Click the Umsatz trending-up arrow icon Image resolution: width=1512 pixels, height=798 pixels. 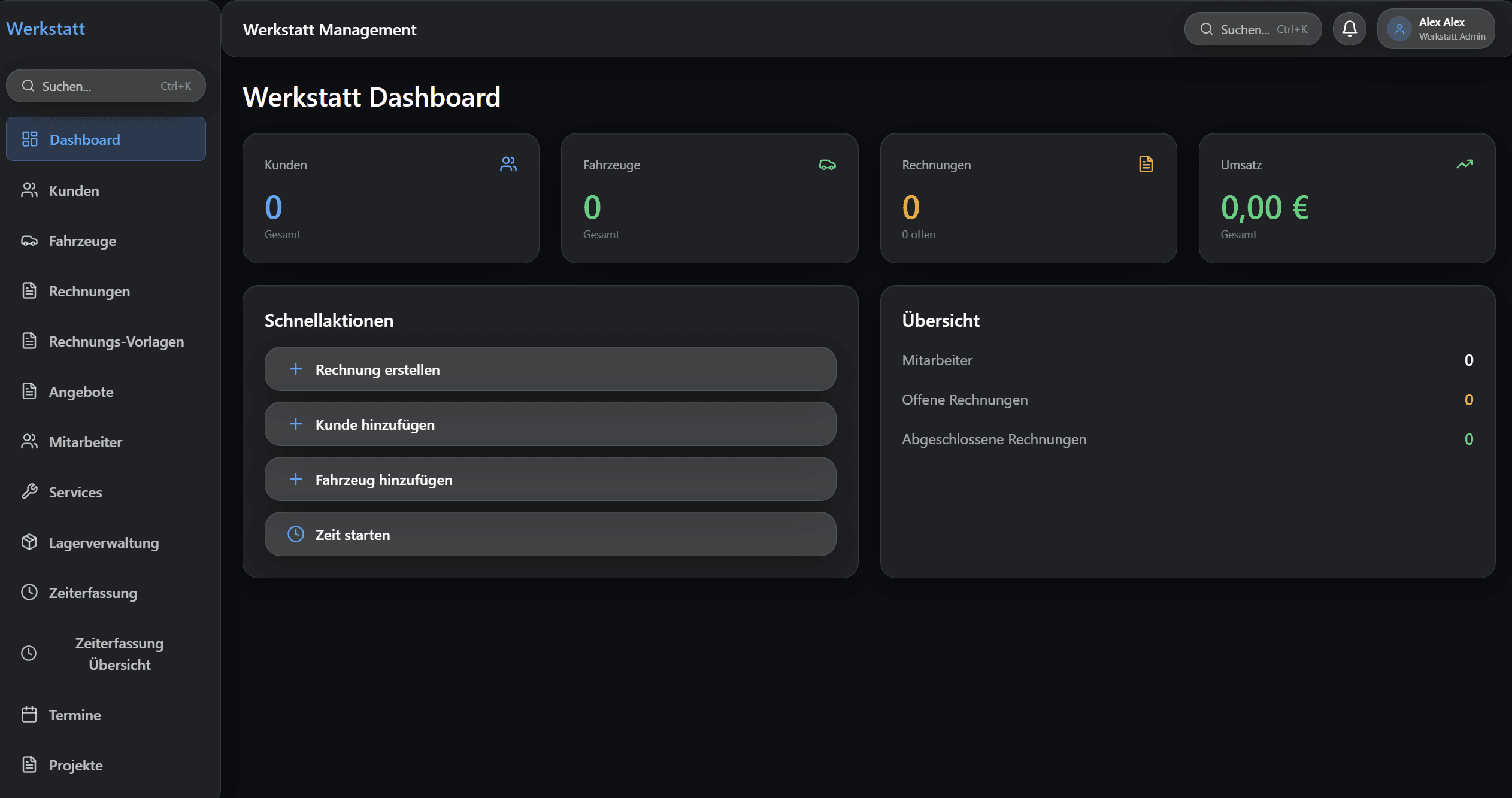coord(1464,164)
